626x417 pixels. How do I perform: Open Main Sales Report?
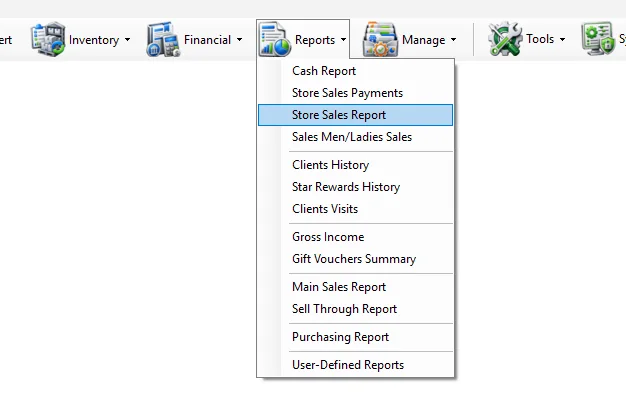coord(355,287)
